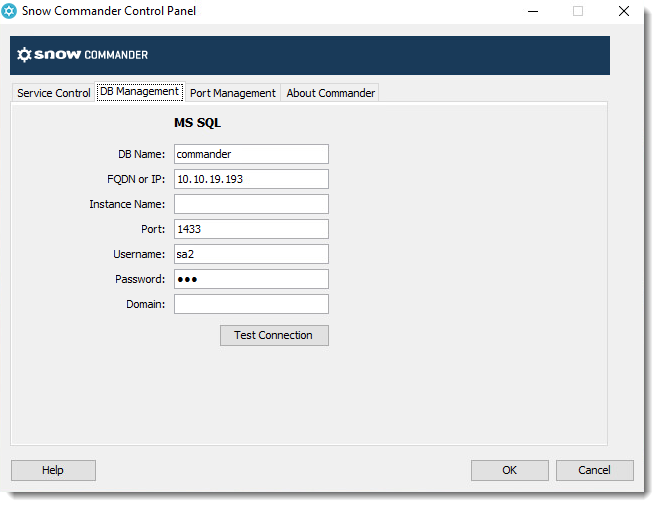Screen dimensions: 659x507
Task: Click the "Domain:" label
Action: 145,304
